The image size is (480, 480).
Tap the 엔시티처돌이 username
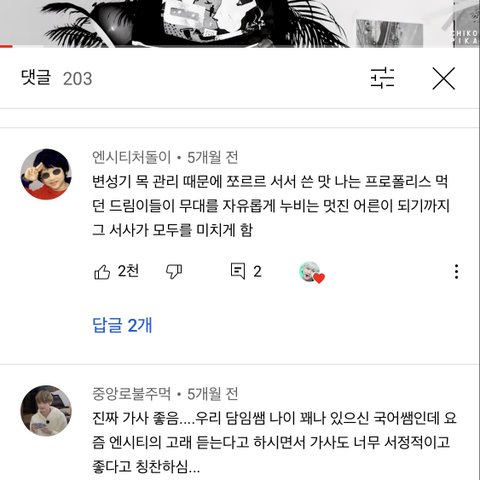(132, 157)
